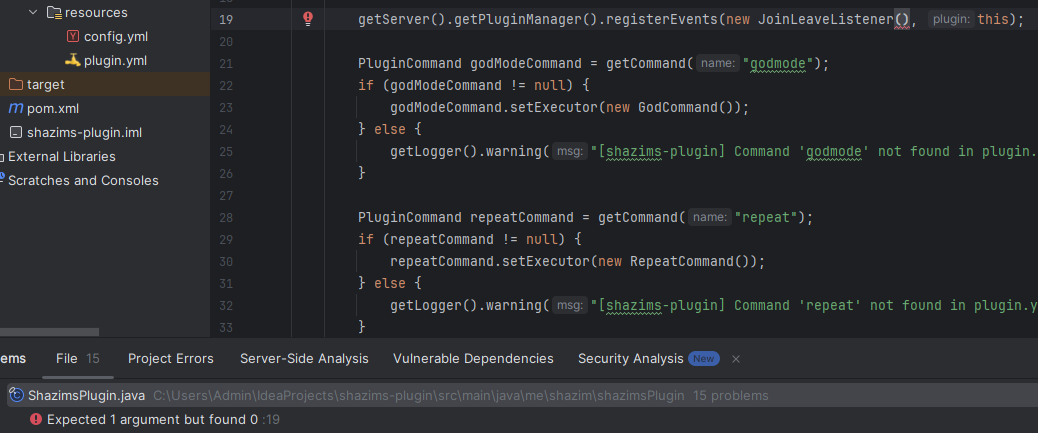Click the shazims-plugin.iml file icon
Screen dimensions: 1038x433
click(x=16, y=133)
